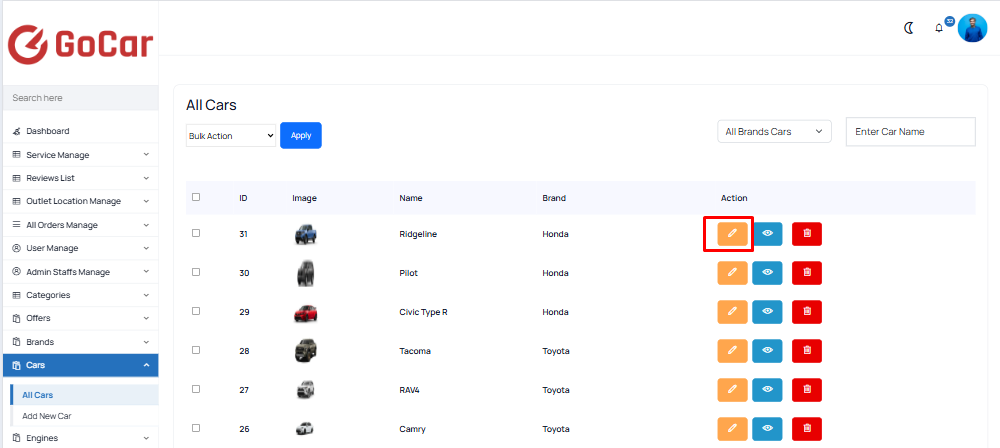Click the User Manage person icon
This screenshot has width=1000, height=448.
[17, 248]
